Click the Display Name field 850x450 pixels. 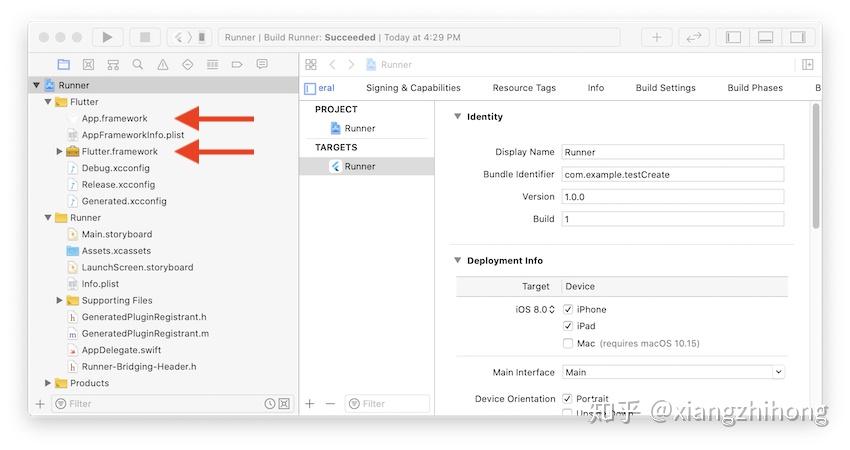673,152
